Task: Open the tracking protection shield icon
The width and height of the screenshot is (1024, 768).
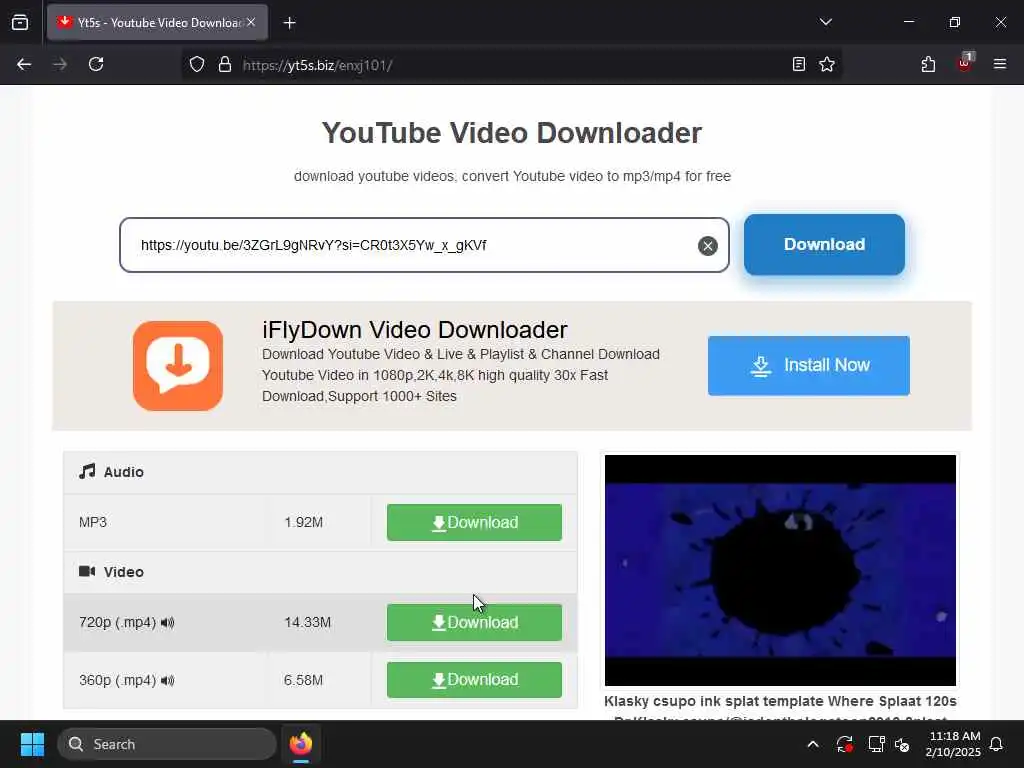Action: [197, 64]
